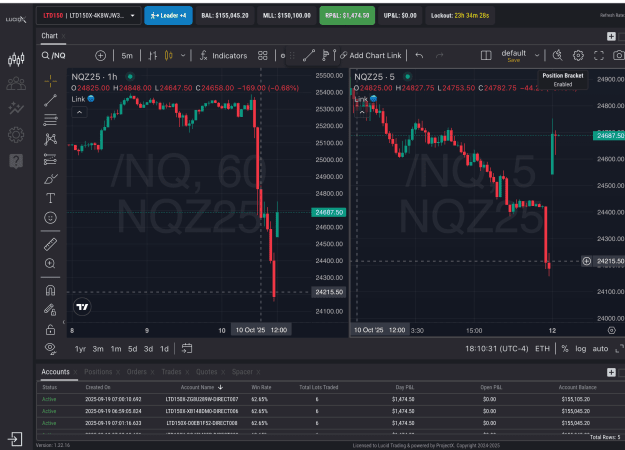Select the 1yr date range

point(81,349)
